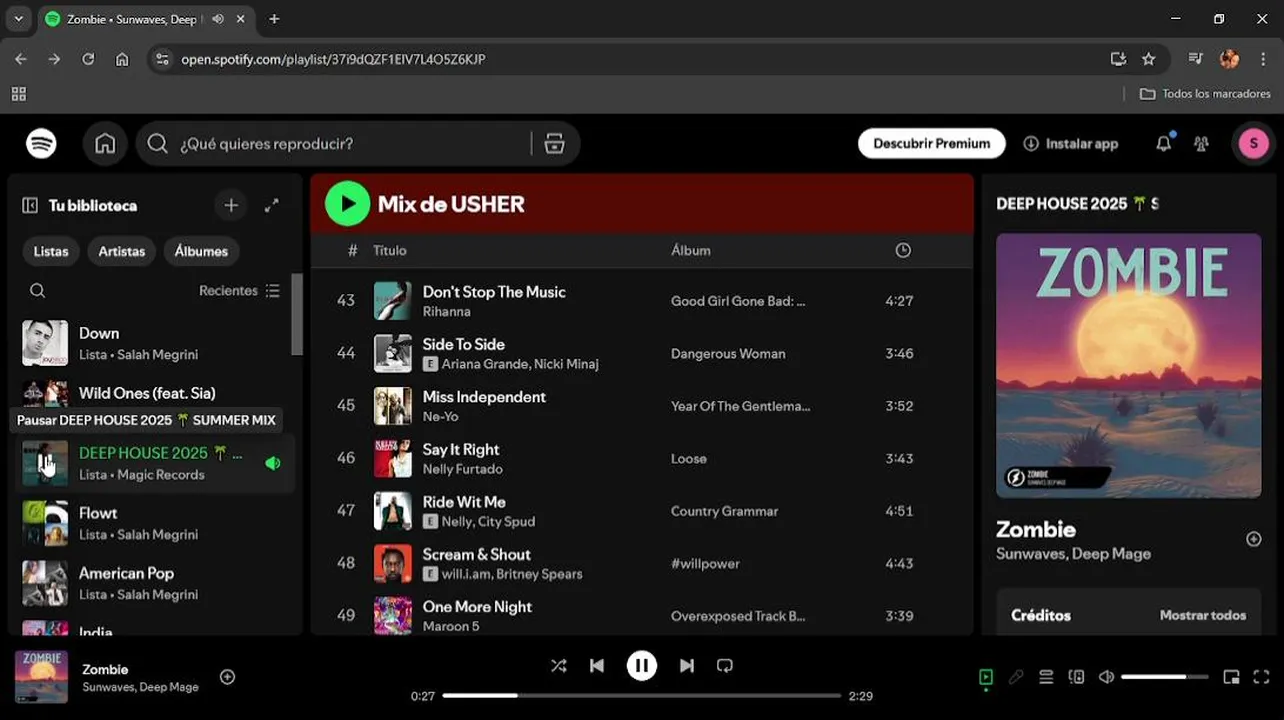Mute the volume speaker icon
This screenshot has height=720, width=1284.
1106,677
